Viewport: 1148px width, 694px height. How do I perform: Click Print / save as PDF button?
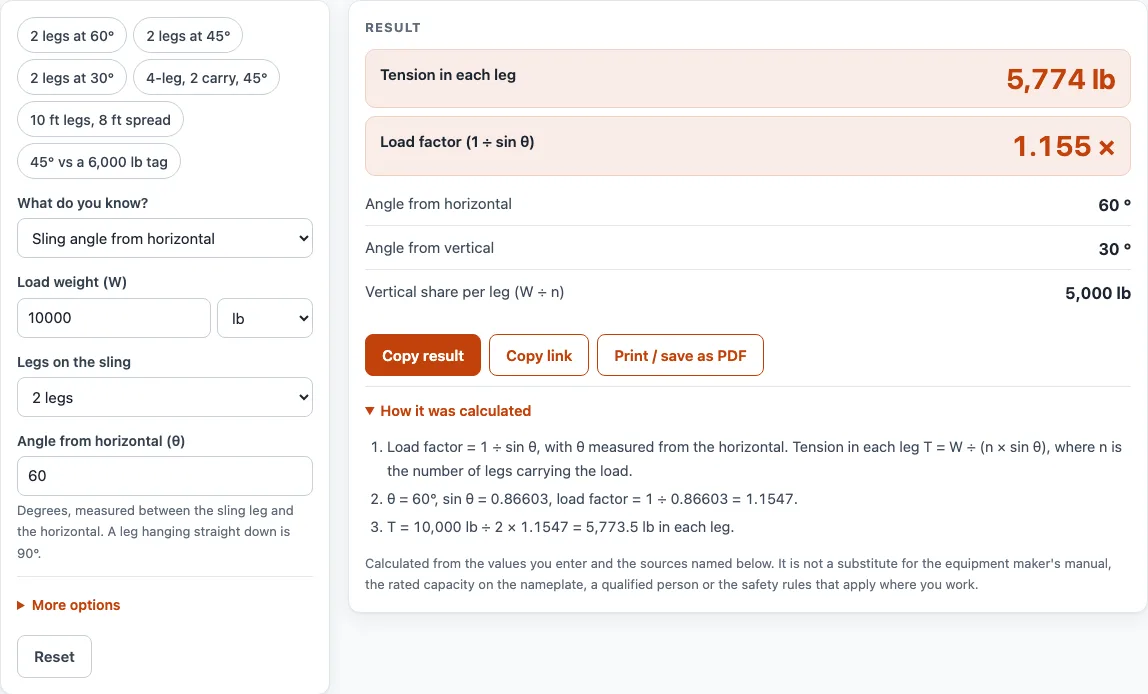tap(680, 356)
